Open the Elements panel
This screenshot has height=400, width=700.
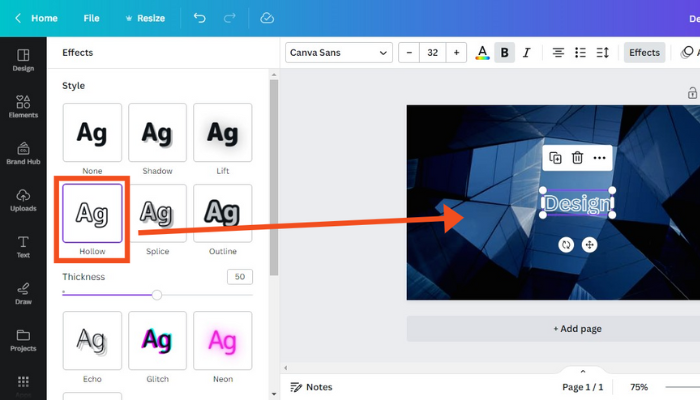pyautogui.click(x=23, y=107)
